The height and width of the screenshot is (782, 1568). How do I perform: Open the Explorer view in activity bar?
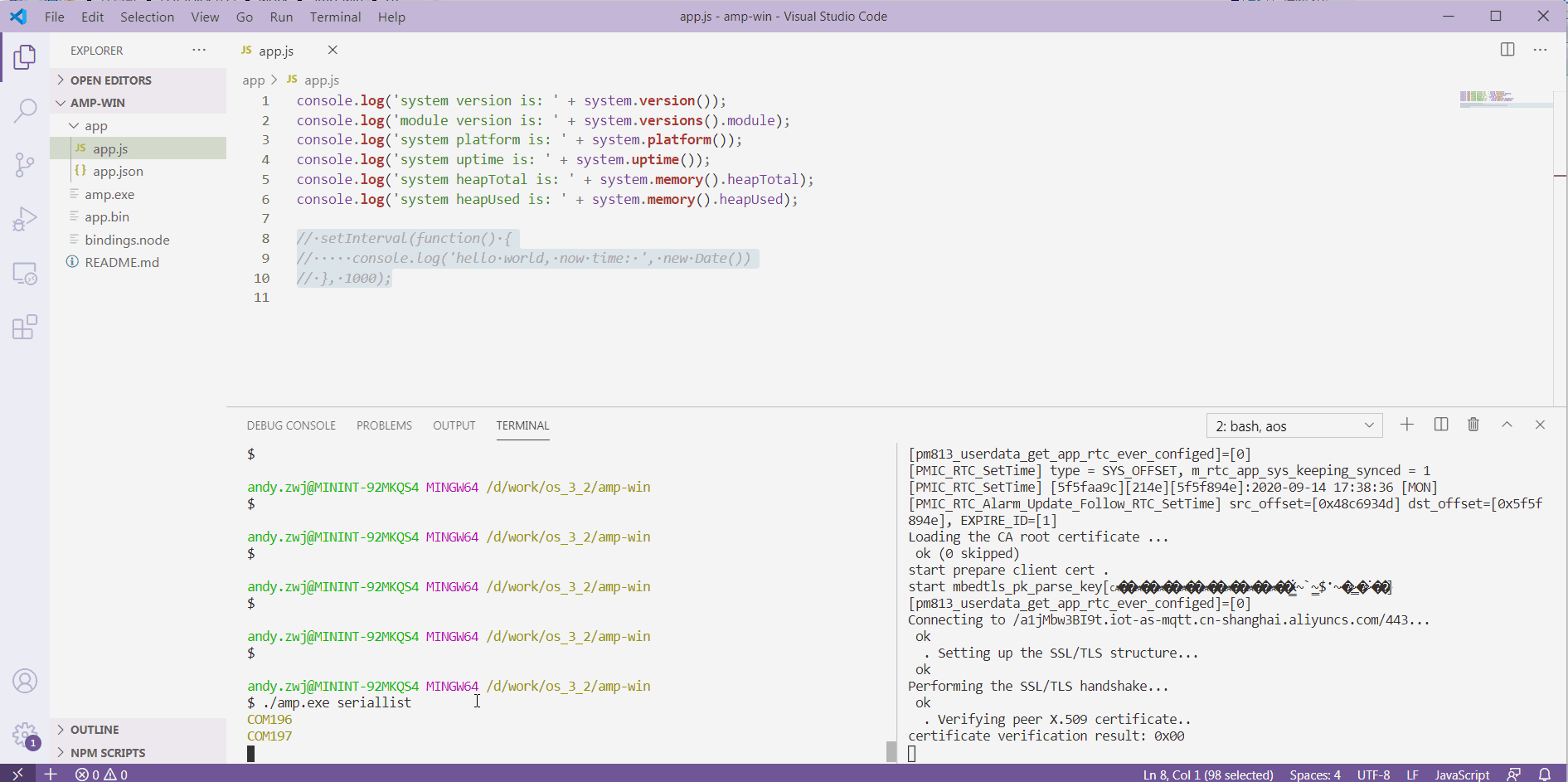tap(25, 57)
